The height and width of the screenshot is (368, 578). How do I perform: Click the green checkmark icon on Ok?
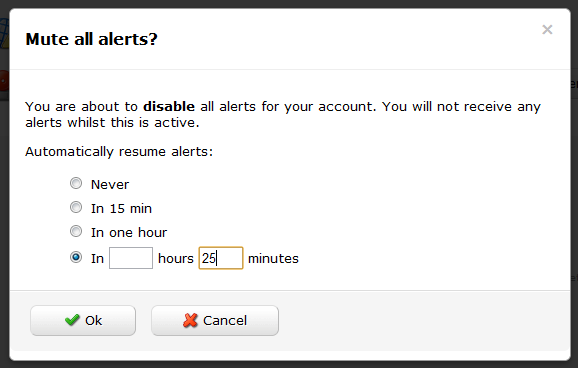[x=72, y=320]
